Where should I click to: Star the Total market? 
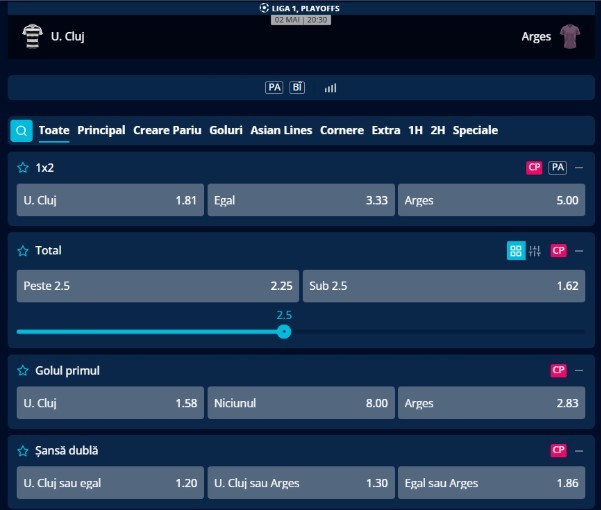click(22, 251)
